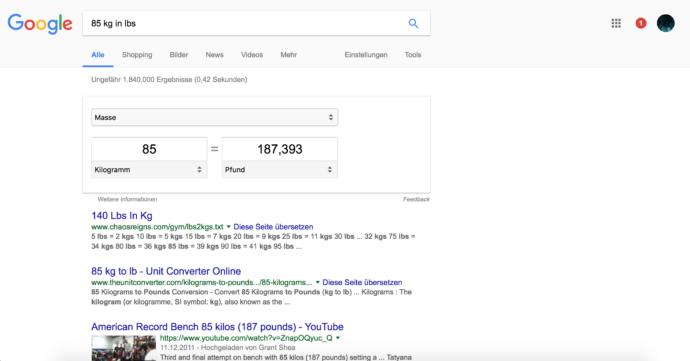This screenshot has height=361, width=690.
Task: Open 85 kg to lb Unit Converter link
Action: coord(166,271)
